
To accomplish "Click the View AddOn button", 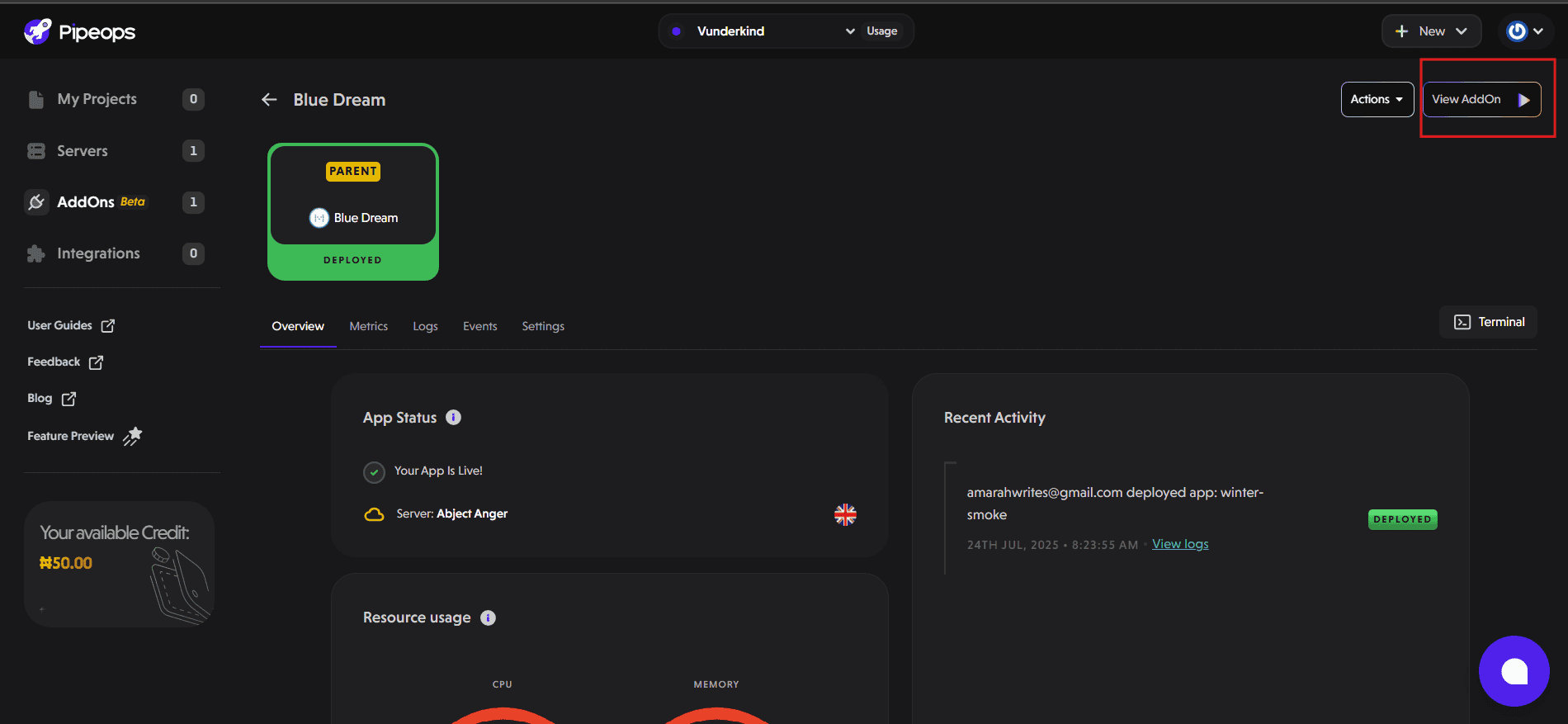I will [x=1481, y=99].
